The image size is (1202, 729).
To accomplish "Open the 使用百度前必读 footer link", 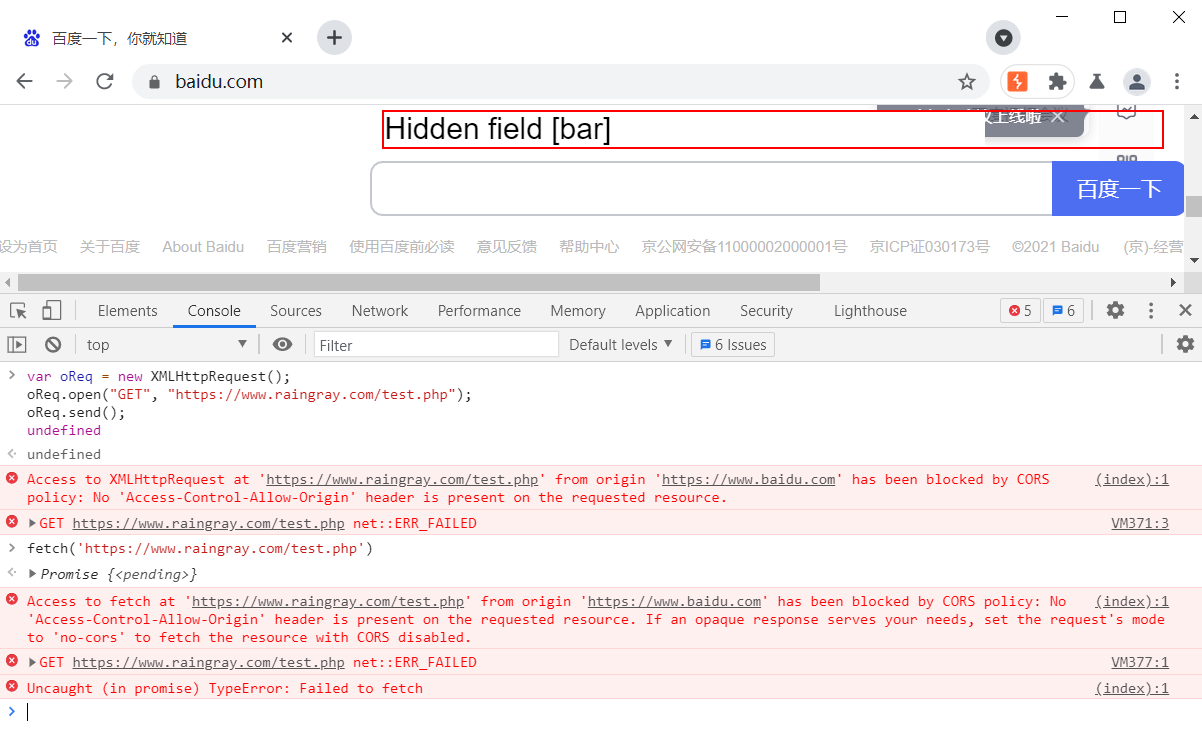I will pyautogui.click(x=402, y=246).
